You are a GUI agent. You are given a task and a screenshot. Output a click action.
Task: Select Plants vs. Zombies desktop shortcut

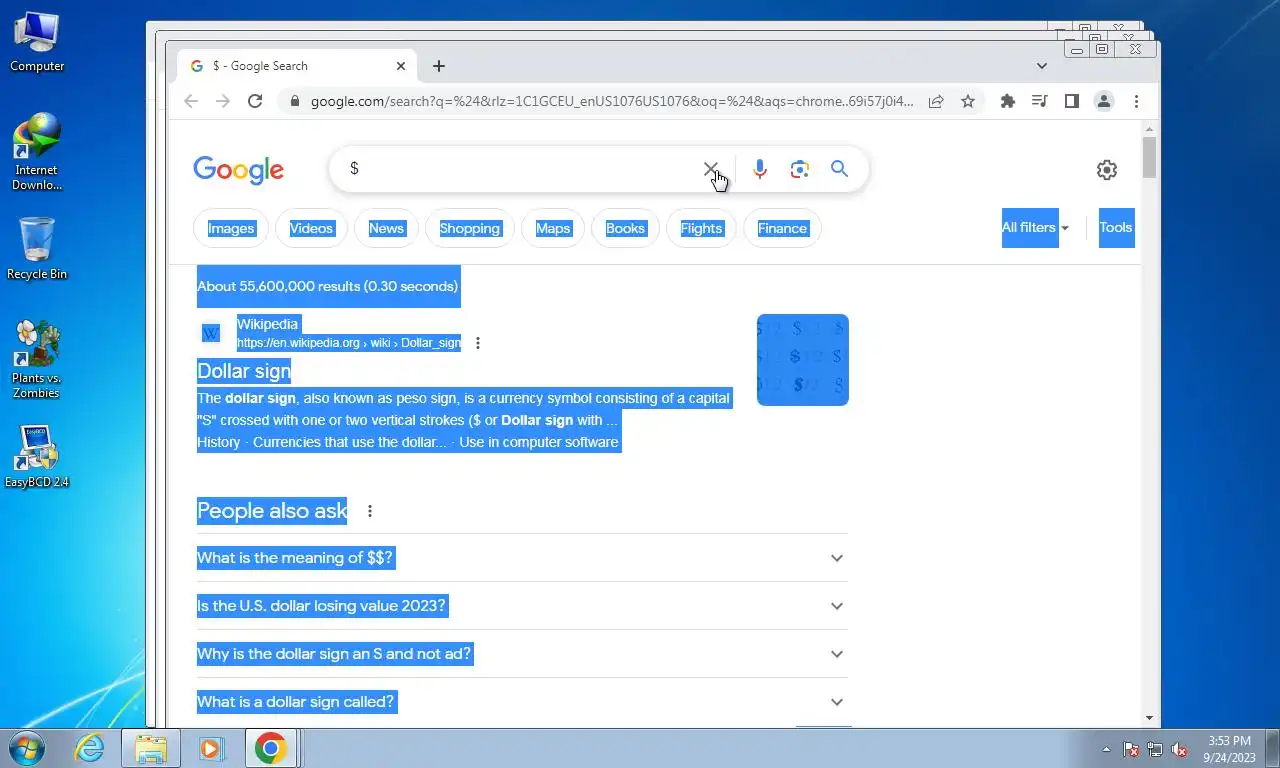[37, 360]
